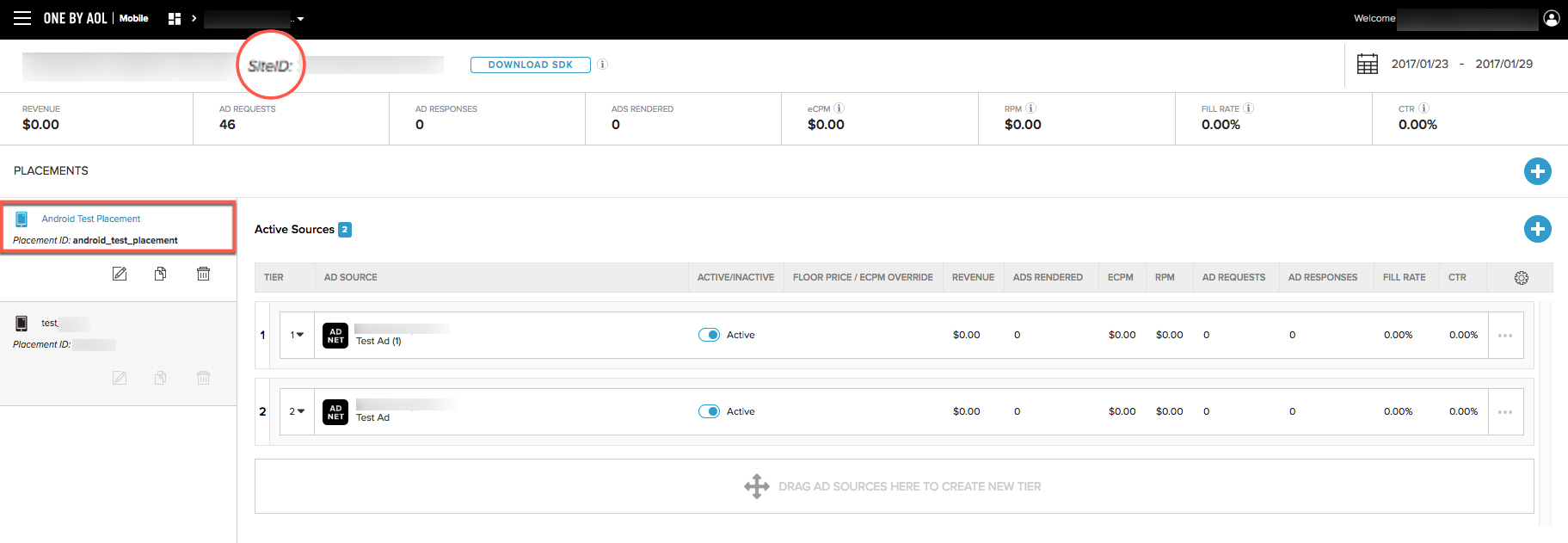Viewport: 1568px width, 543px height.
Task: Edit the test placement
Action: coord(120,378)
